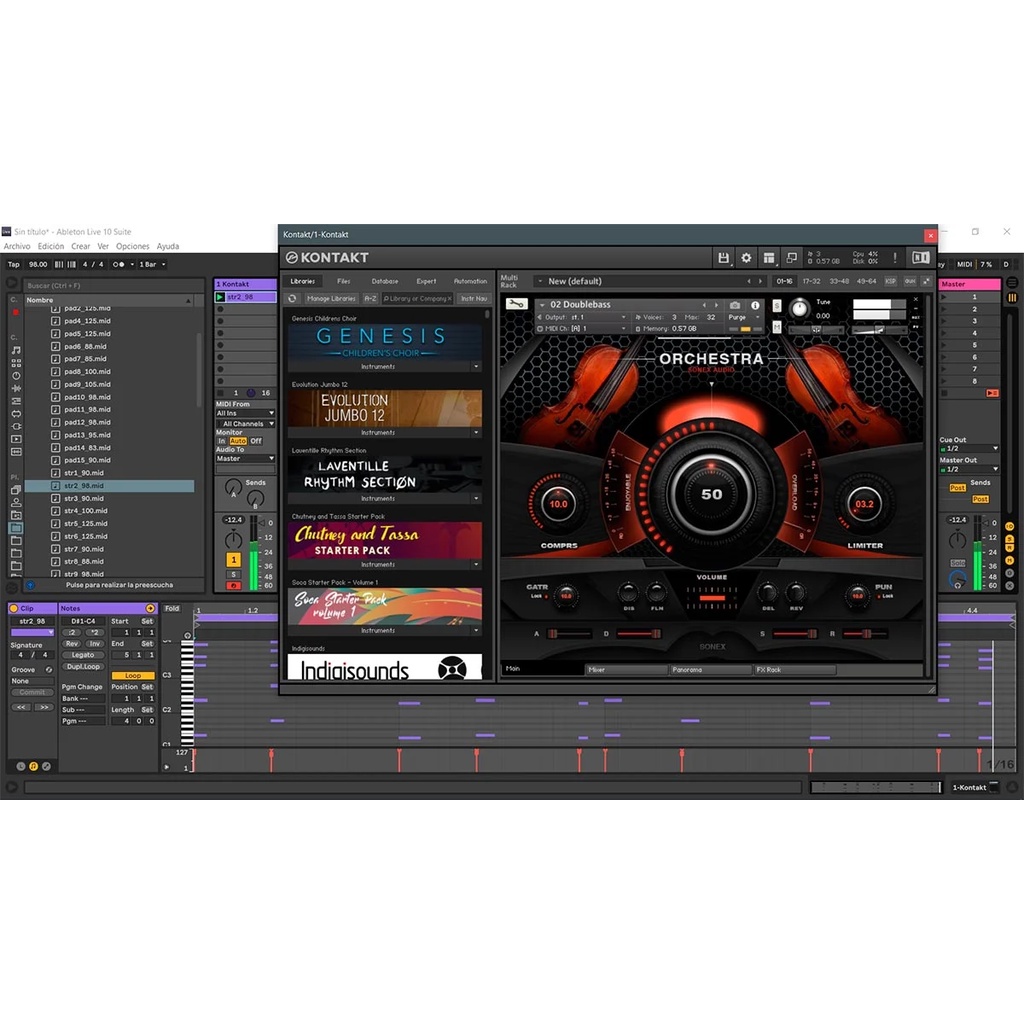Click the hot-swap groove icon
This screenshot has height=1024, width=1024.
click(x=49, y=670)
